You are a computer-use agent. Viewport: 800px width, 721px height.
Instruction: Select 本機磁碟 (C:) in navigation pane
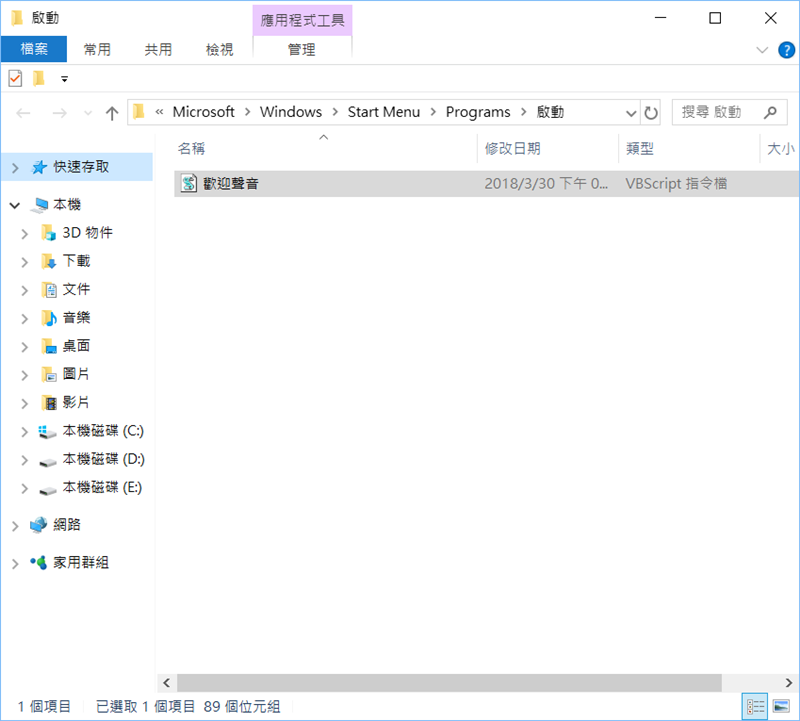click(x=103, y=431)
